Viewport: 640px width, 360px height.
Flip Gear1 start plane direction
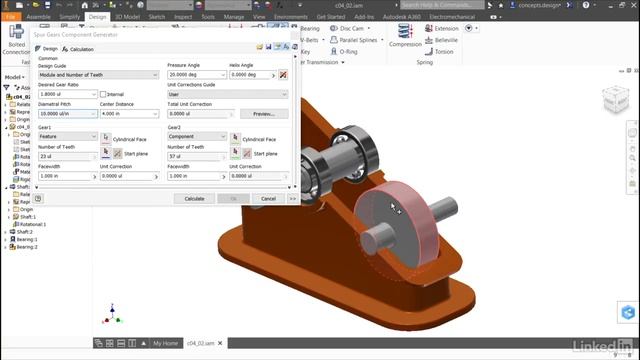pyautogui.click(x=118, y=153)
